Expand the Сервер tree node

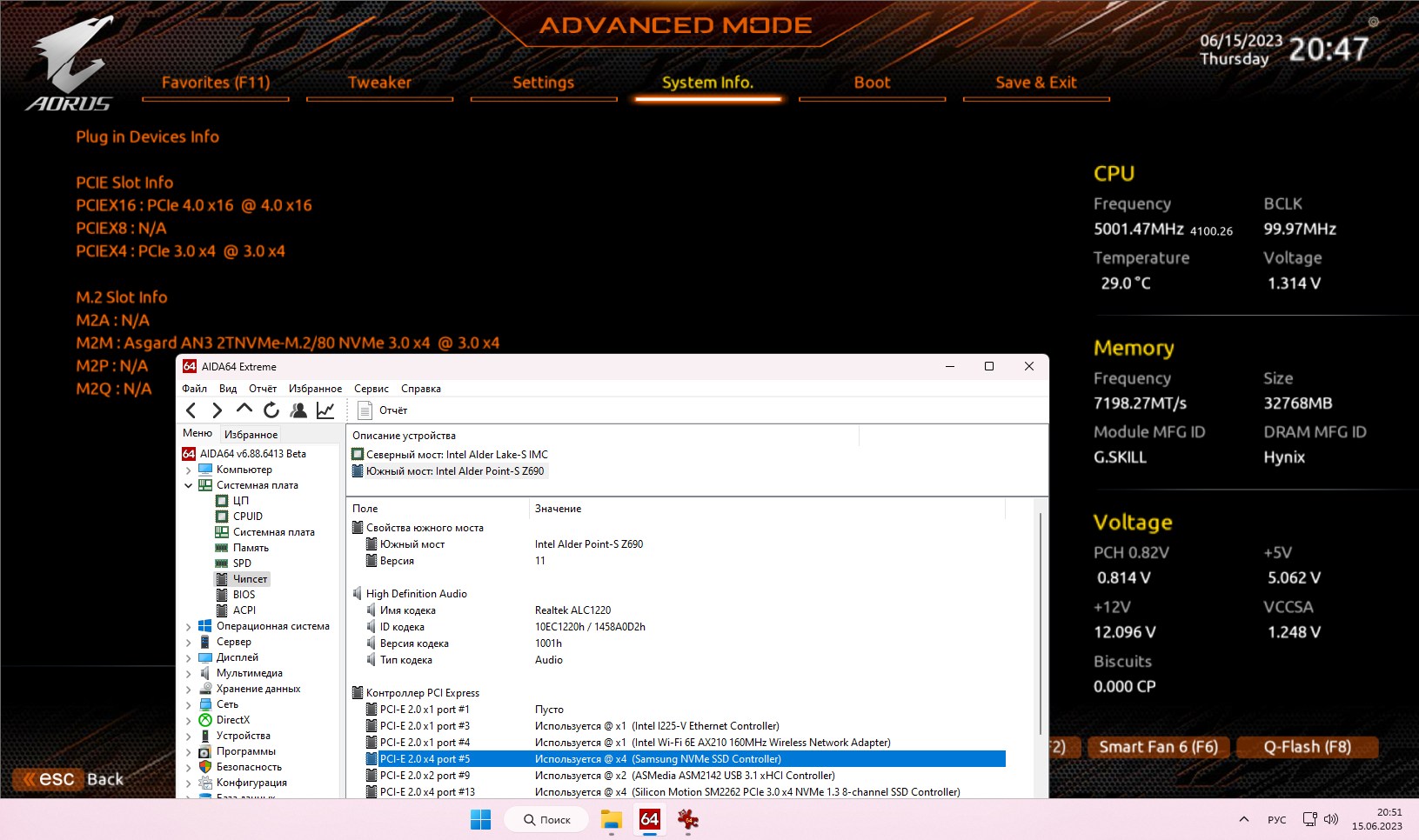189,642
